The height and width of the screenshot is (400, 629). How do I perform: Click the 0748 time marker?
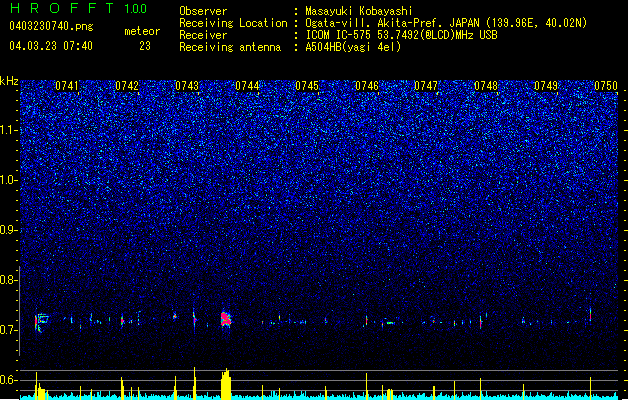486,86
